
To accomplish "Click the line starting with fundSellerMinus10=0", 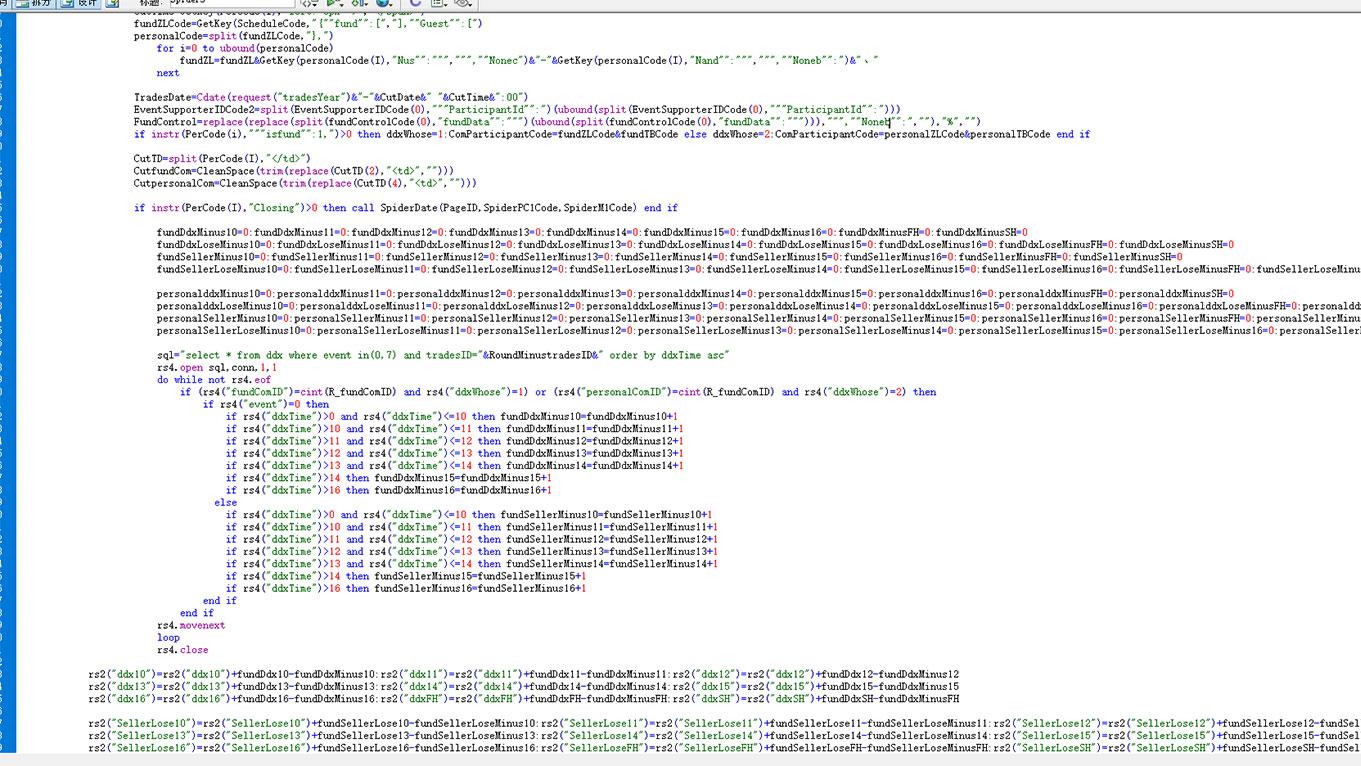I will pyautogui.click(x=670, y=257).
